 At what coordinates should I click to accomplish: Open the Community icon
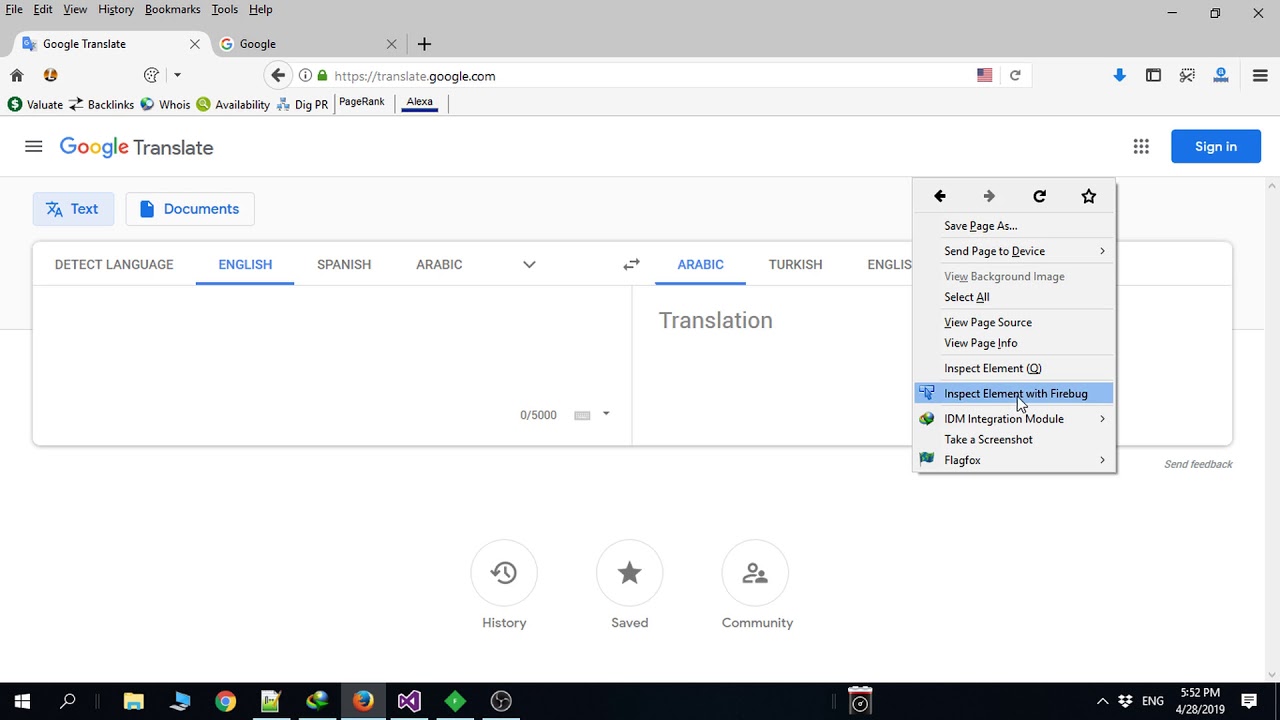(755, 573)
